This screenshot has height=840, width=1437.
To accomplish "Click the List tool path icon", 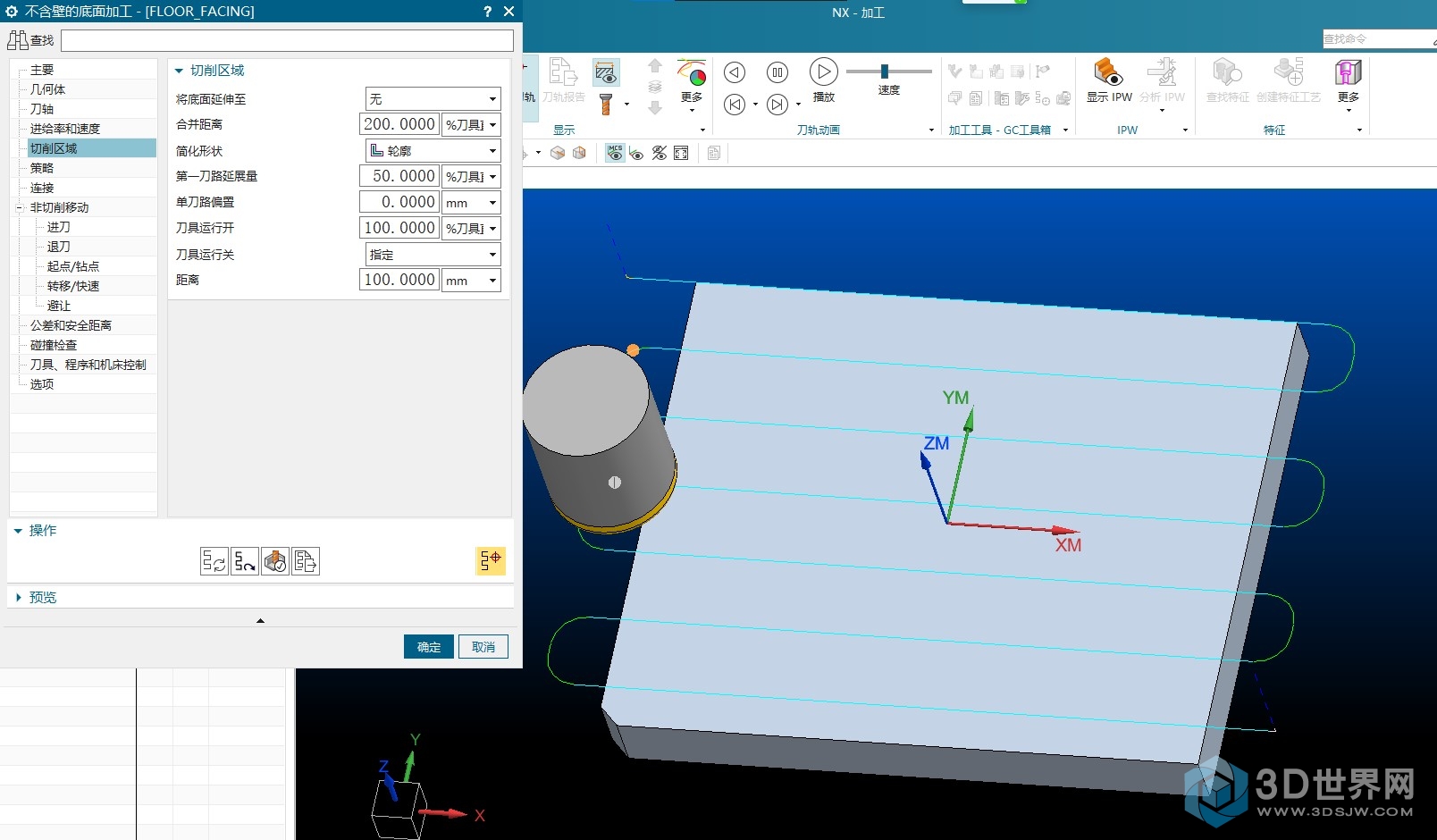I will click(306, 561).
